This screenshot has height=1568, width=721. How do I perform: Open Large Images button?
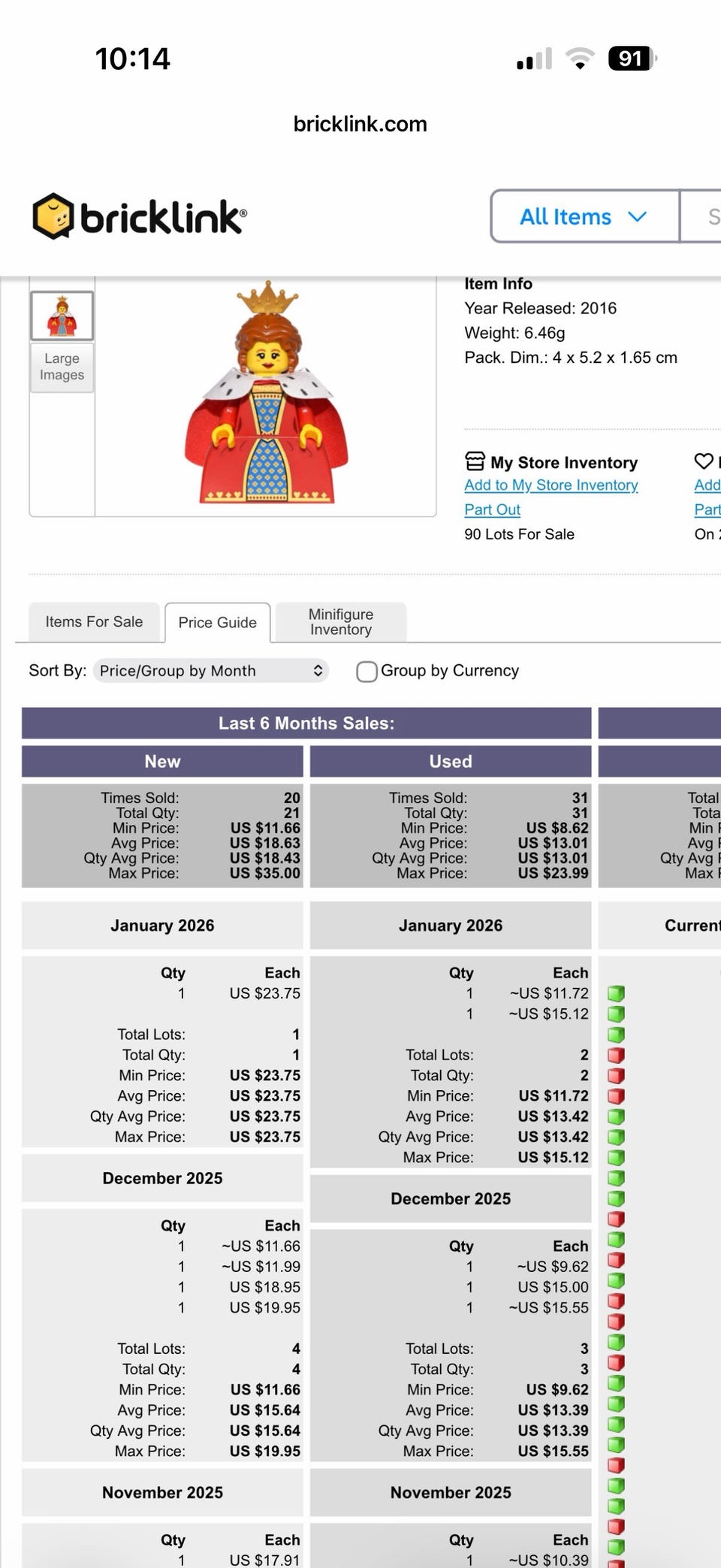click(x=62, y=367)
